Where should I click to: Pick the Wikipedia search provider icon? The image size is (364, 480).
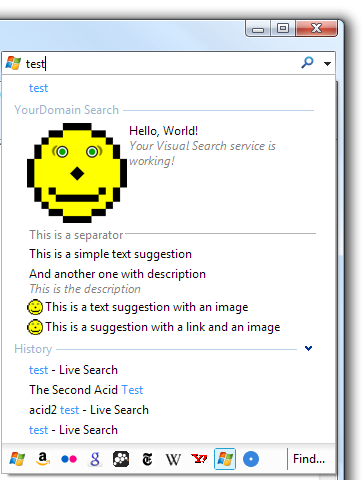(x=173, y=460)
